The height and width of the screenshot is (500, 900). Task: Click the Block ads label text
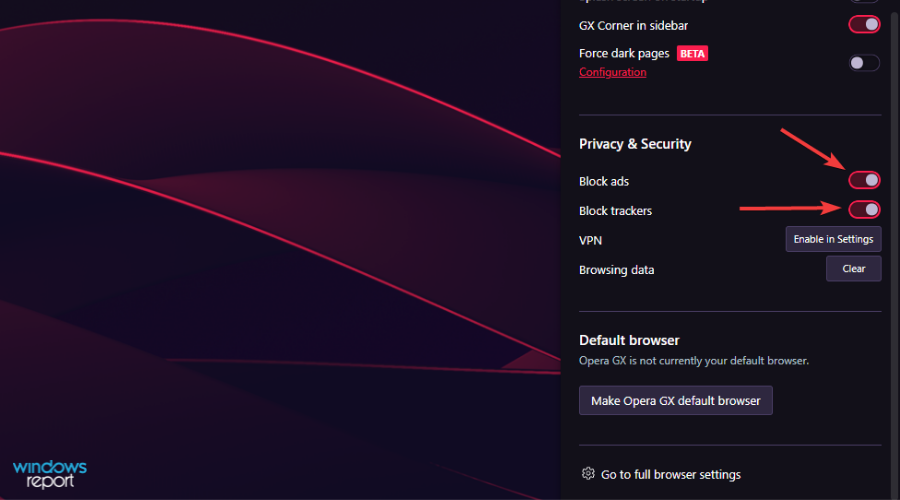[604, 181]
